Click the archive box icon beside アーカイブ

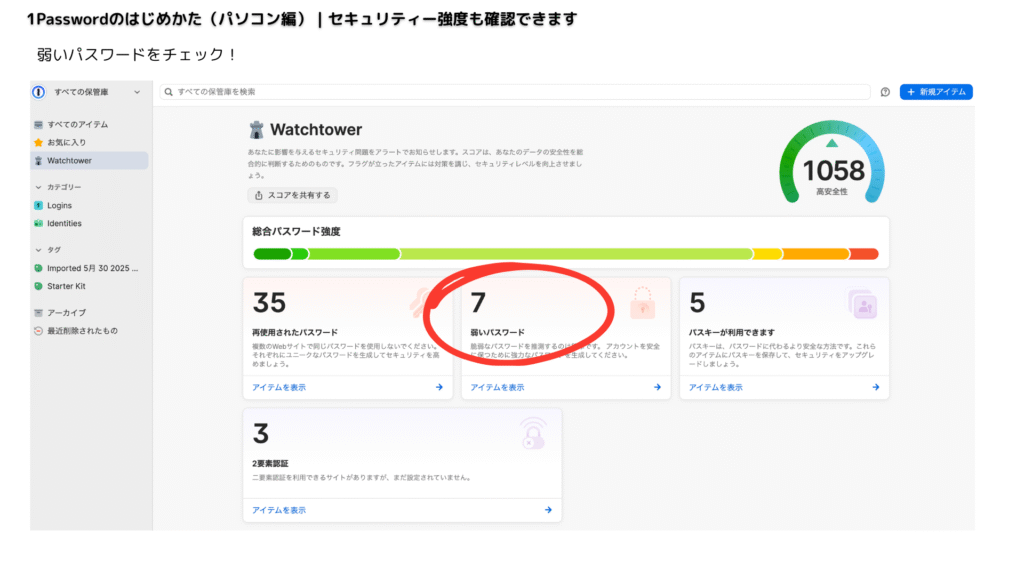tap(39, 313)
